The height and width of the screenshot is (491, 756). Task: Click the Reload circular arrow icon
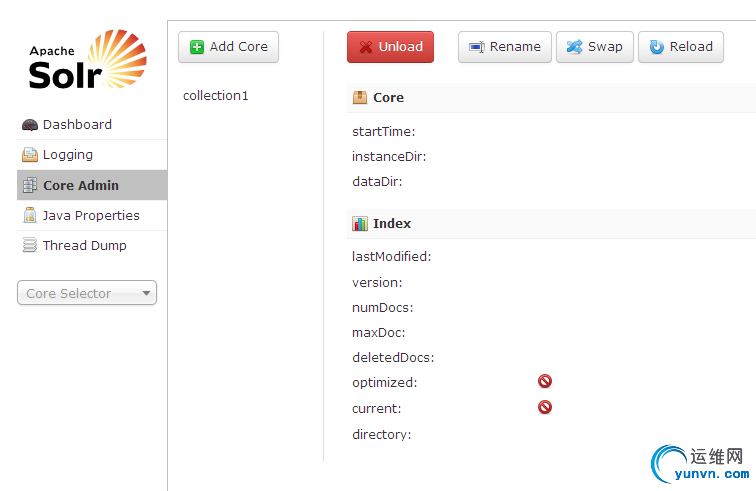(657, 47)
